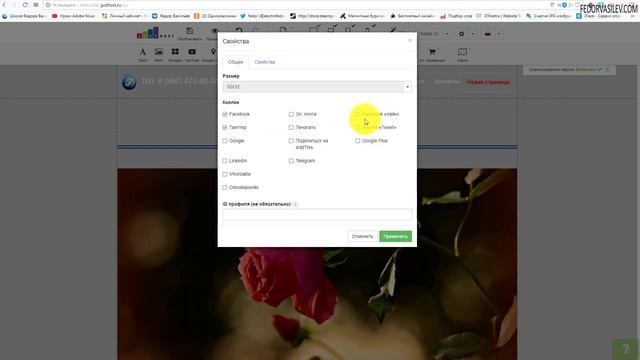Click inside the ID профиля input field
Viewport: 640px width, 360px height.
coord(317,215)
